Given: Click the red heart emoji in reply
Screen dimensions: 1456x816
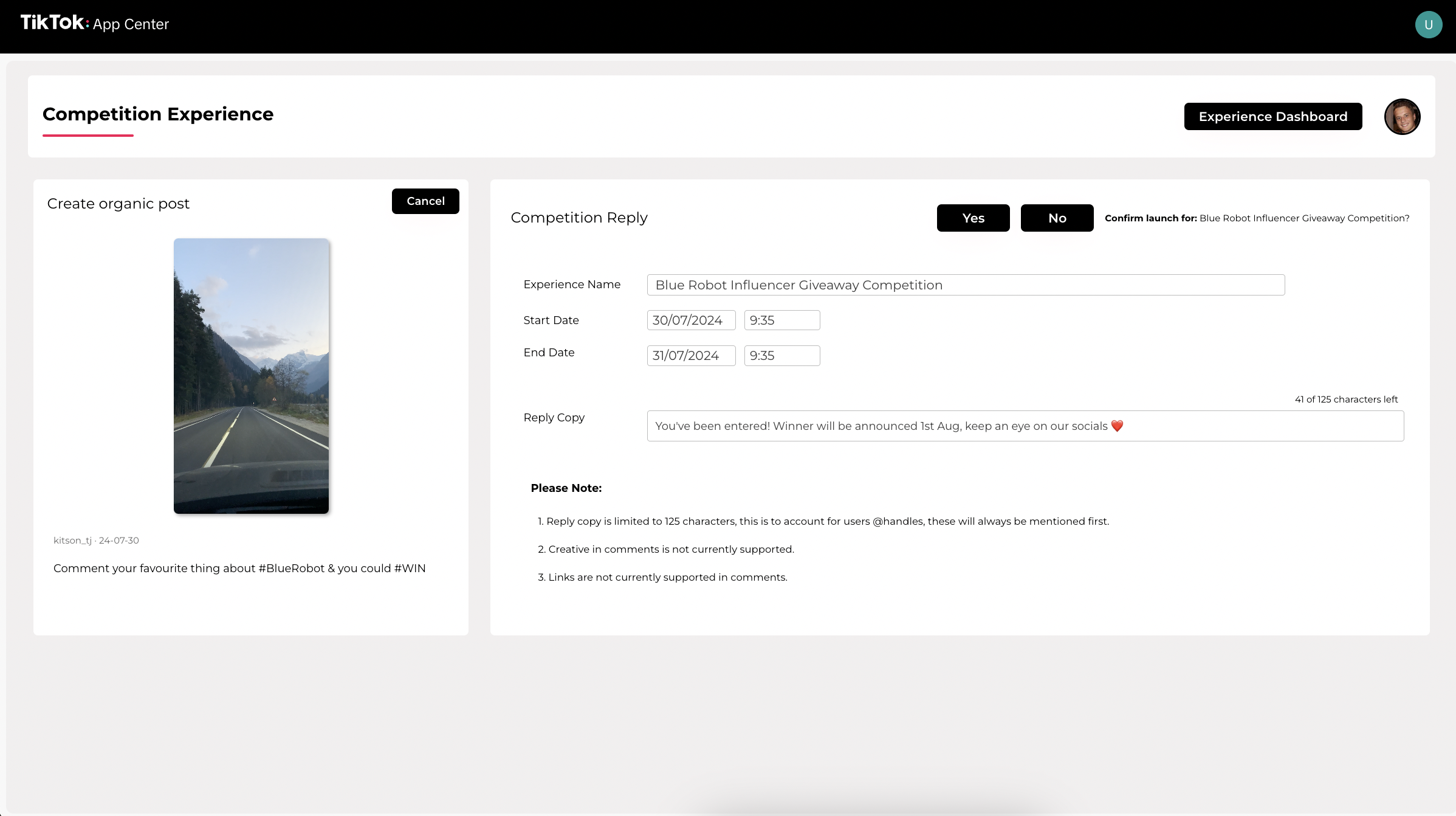Looking at the screenshot, I should (1117, 426).
